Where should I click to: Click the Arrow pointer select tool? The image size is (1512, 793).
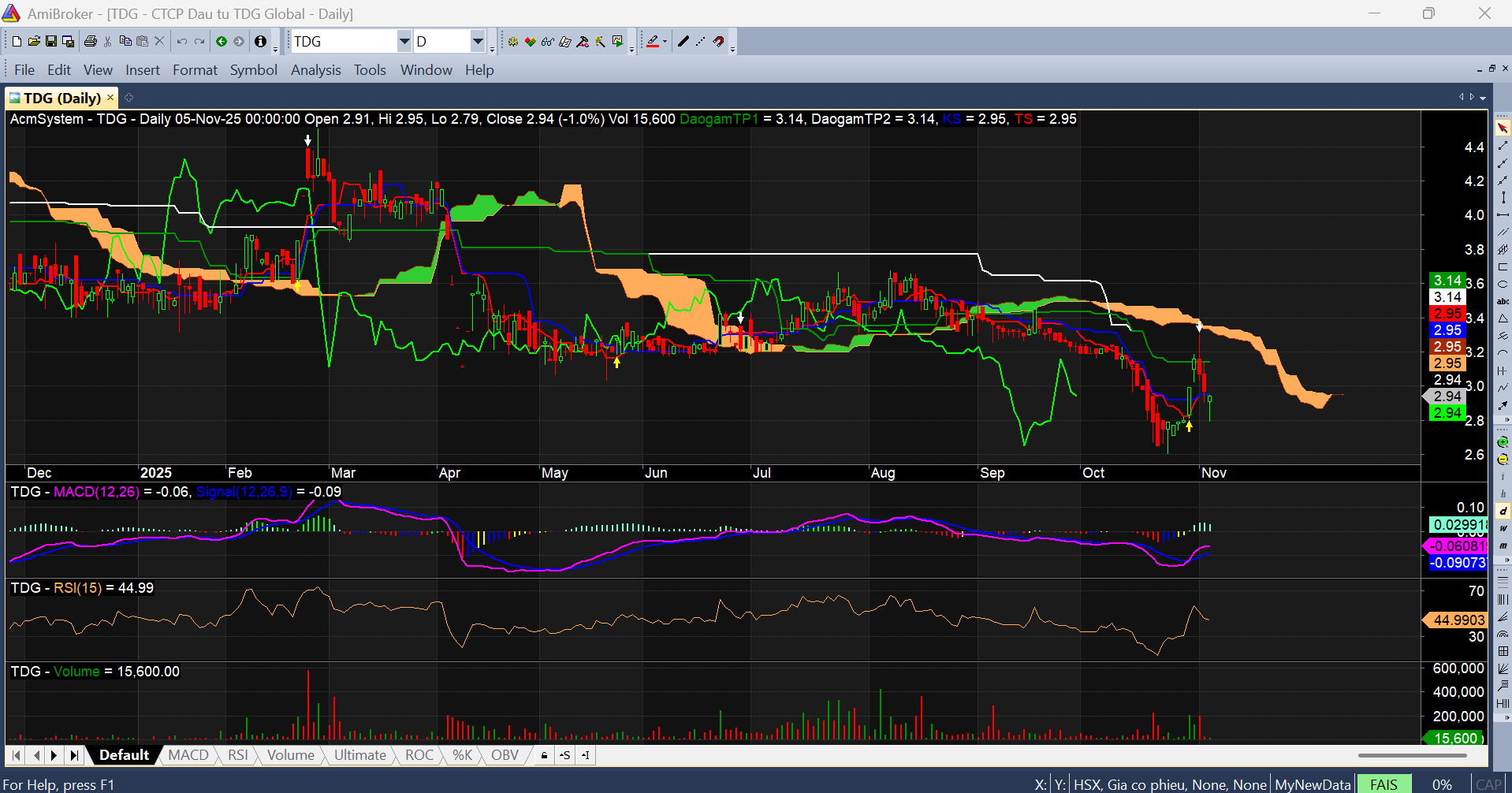[1503, 128]
